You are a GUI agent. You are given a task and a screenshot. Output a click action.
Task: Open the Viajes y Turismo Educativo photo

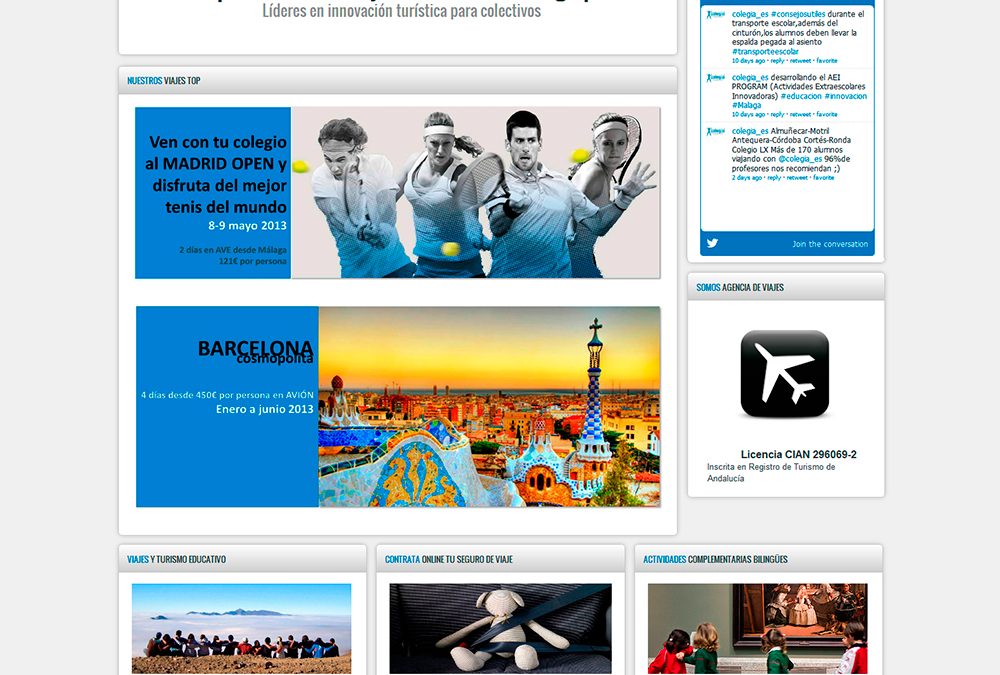click(x=241, y=628)
